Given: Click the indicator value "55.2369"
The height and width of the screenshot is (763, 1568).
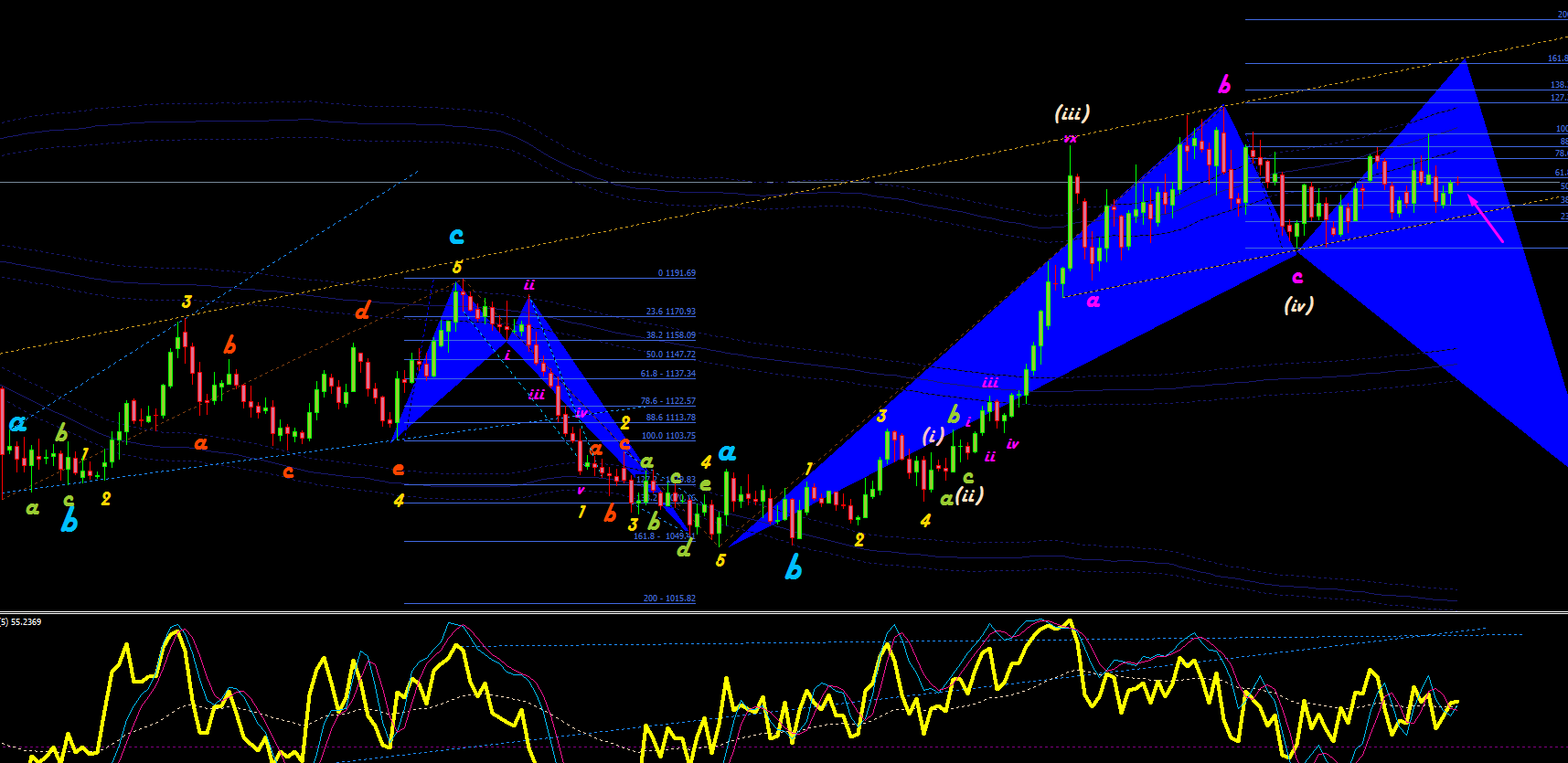Looking at the screenshot, I should click(26, 622).
